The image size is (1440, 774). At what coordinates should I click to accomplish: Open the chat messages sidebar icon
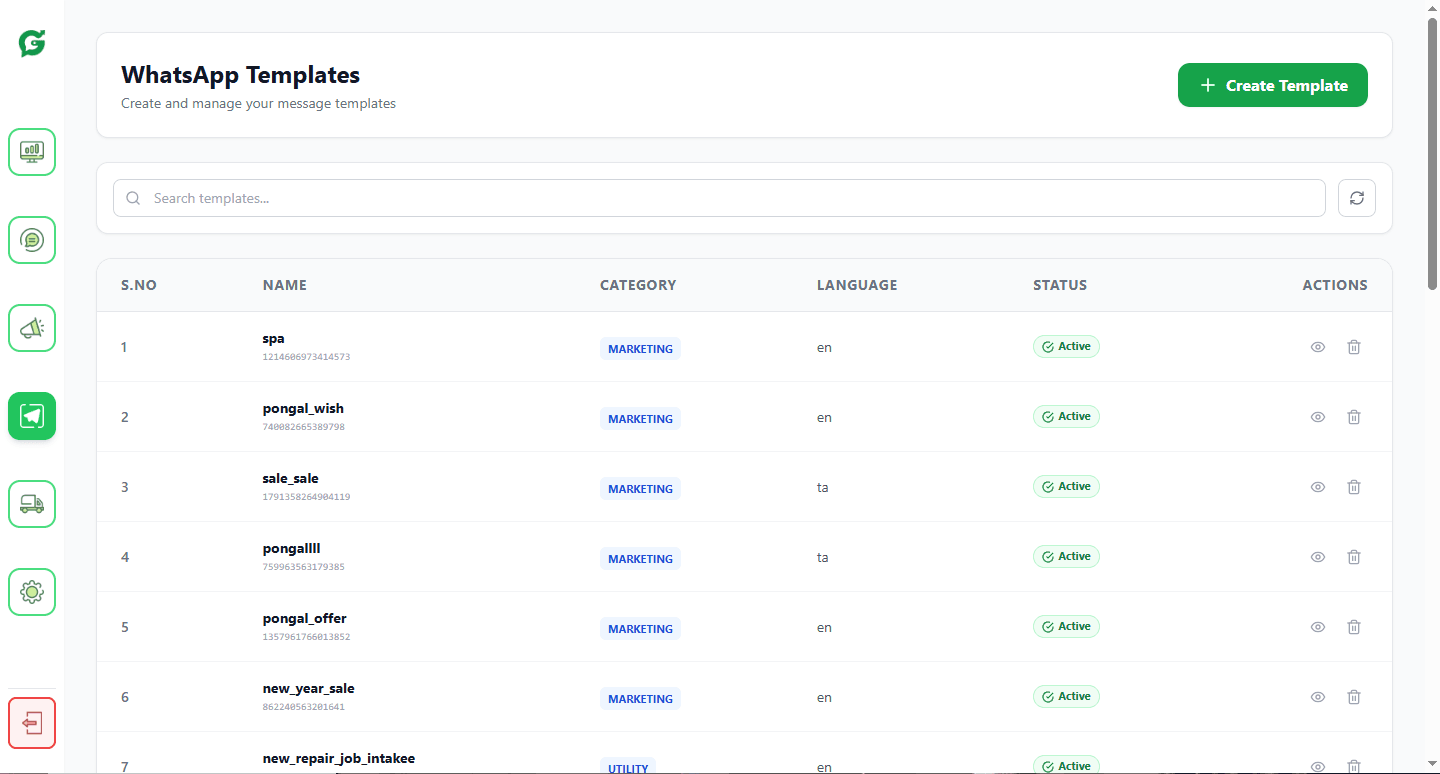(32, 240)
